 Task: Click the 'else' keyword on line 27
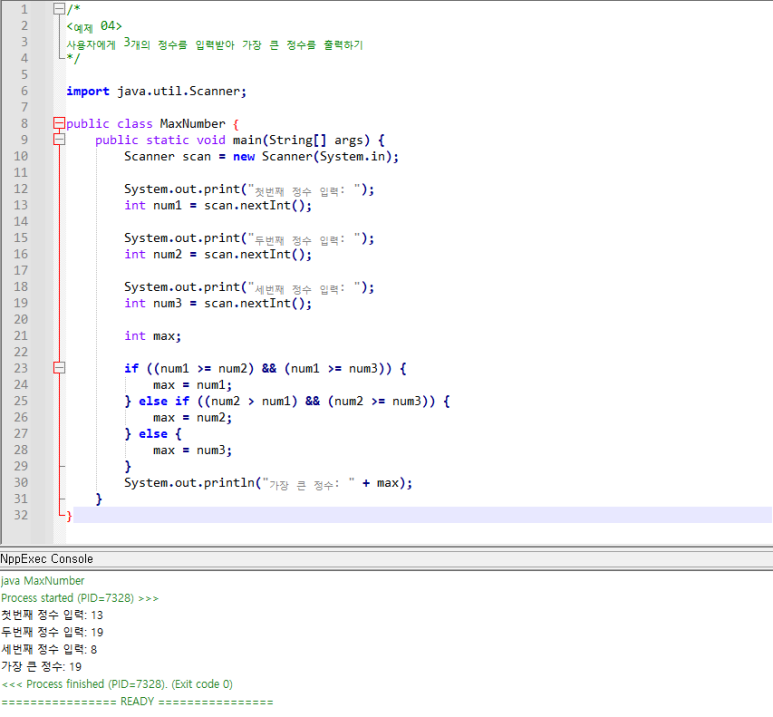[x=153, y=433]
